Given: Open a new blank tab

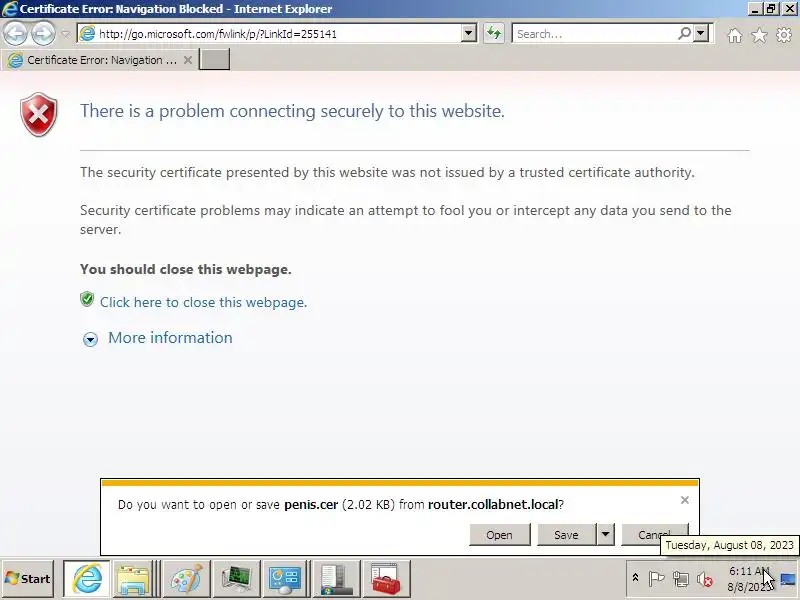Looking at the screenshot, I should (x=214, y=60).
